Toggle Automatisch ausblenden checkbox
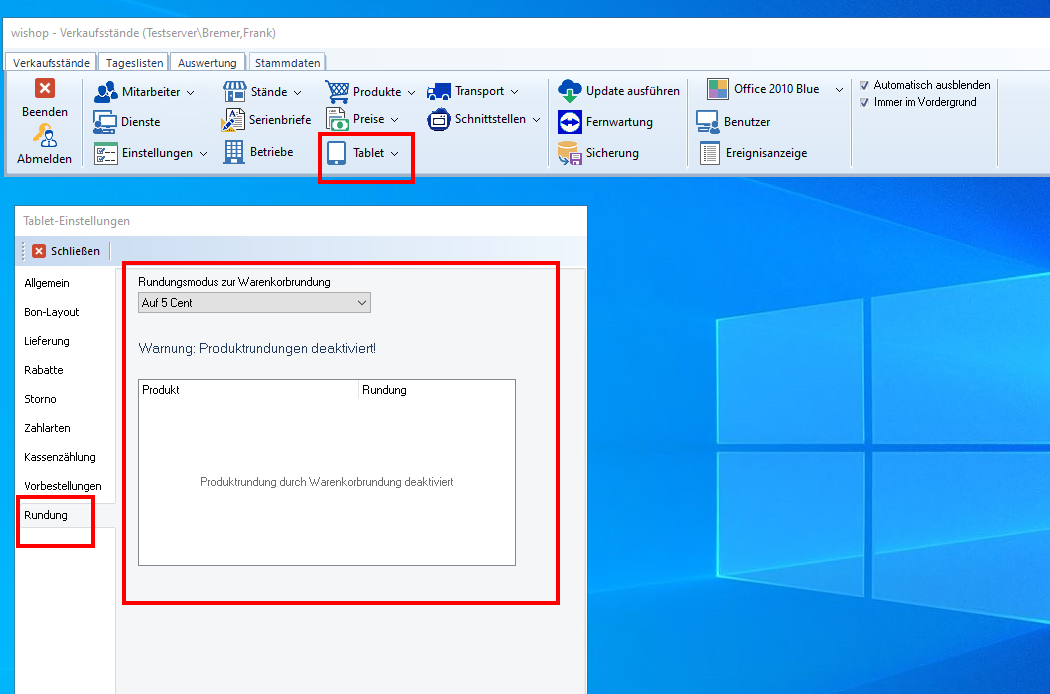 865,86
